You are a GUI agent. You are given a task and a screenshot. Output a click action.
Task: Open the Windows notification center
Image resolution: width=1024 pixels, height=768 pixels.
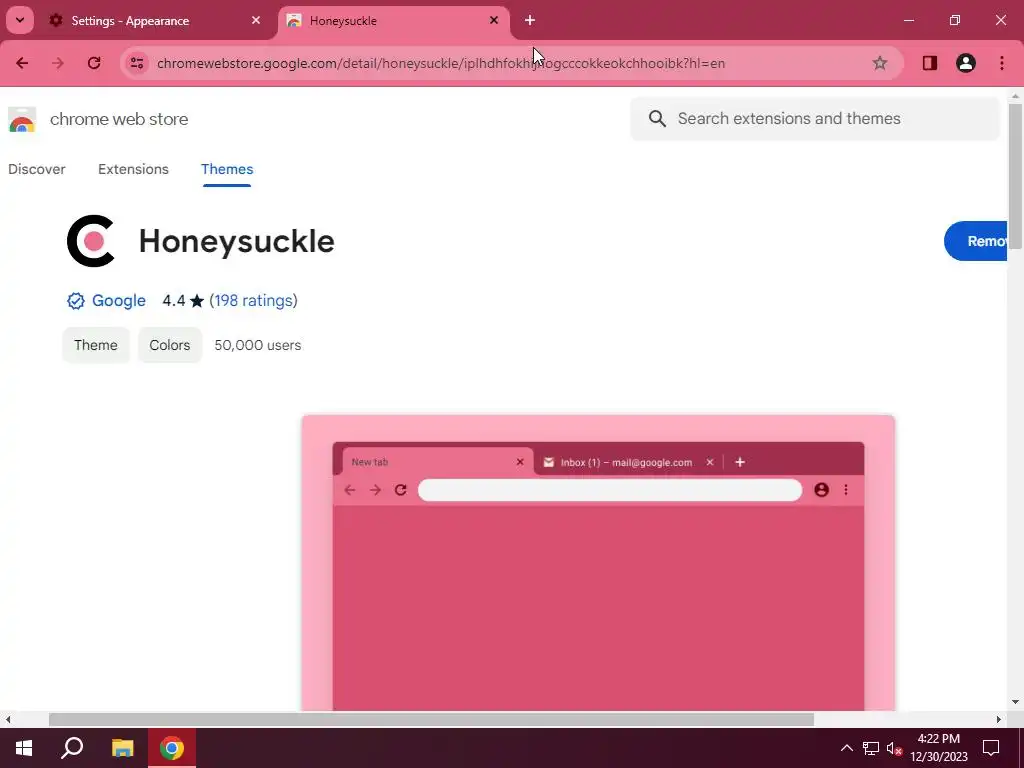click(x=991, y=748)
